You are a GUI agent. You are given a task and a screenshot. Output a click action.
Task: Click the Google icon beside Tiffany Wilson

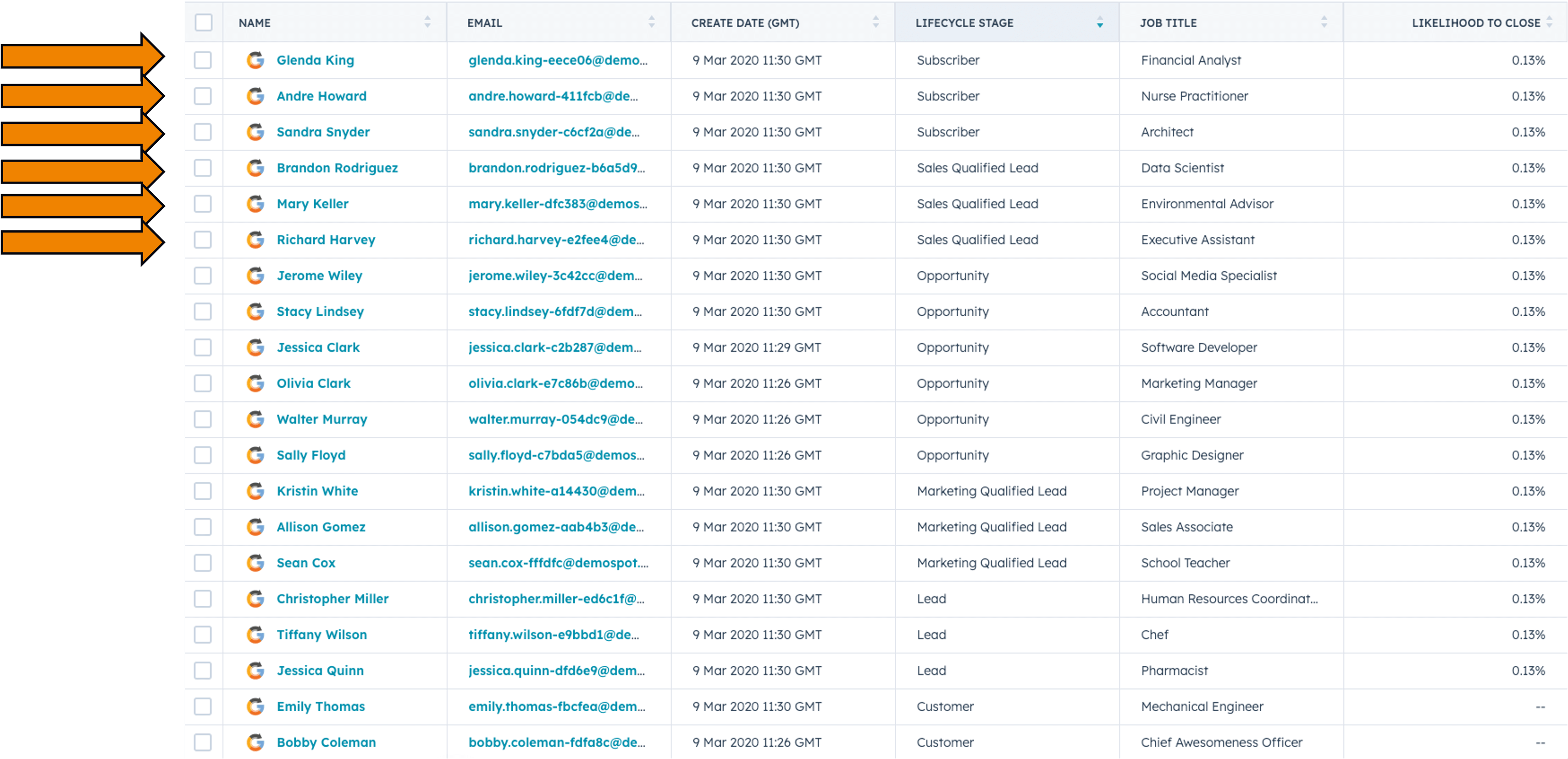point(255,635)
